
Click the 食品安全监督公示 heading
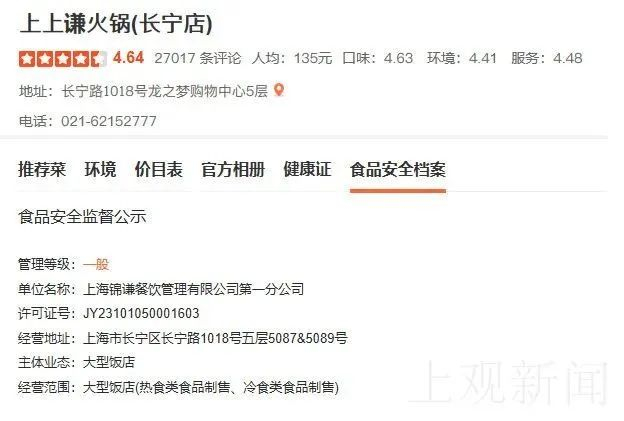tap(82, 217)
